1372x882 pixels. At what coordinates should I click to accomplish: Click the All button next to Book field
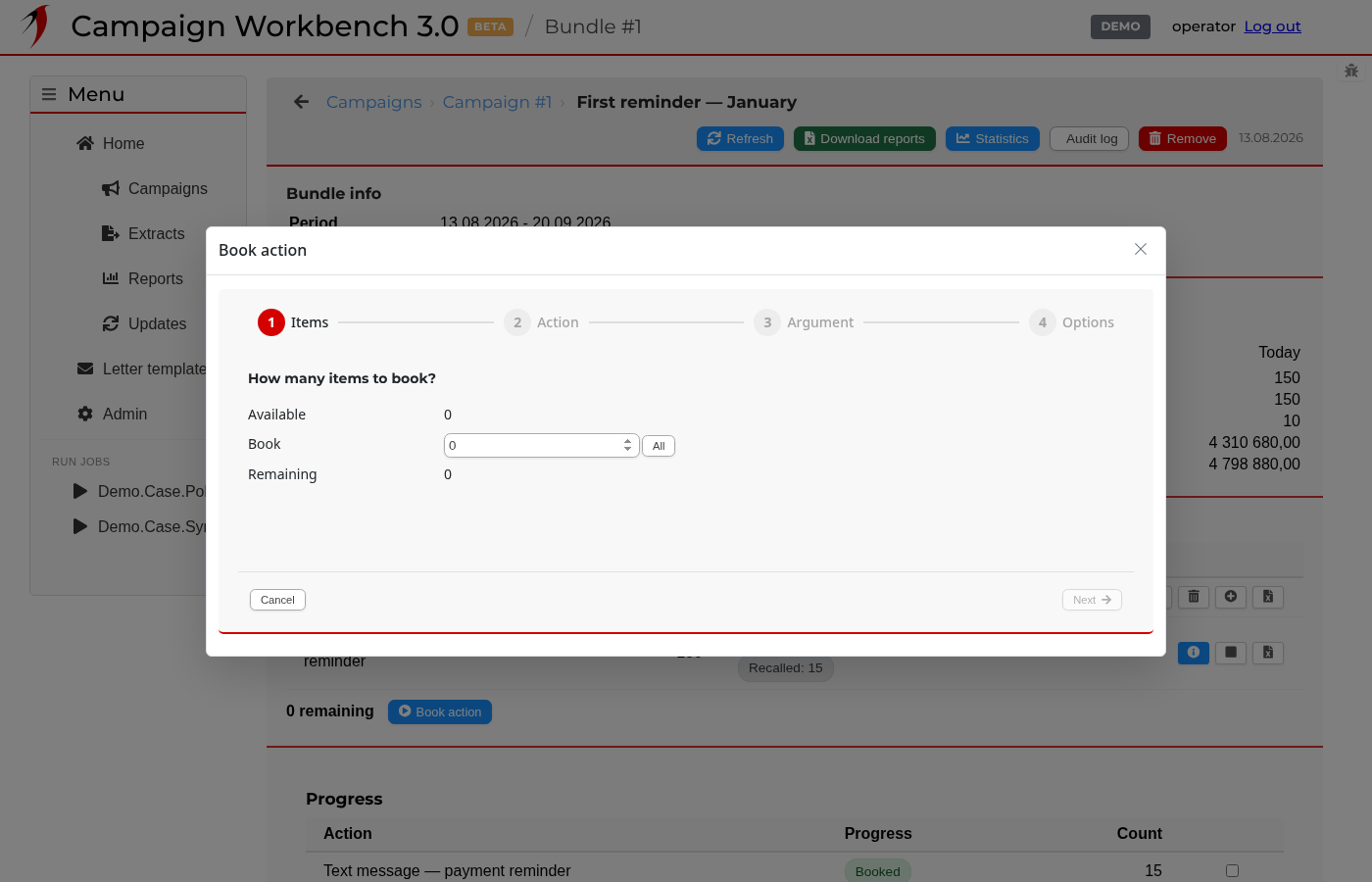click(x=659, y=446)
